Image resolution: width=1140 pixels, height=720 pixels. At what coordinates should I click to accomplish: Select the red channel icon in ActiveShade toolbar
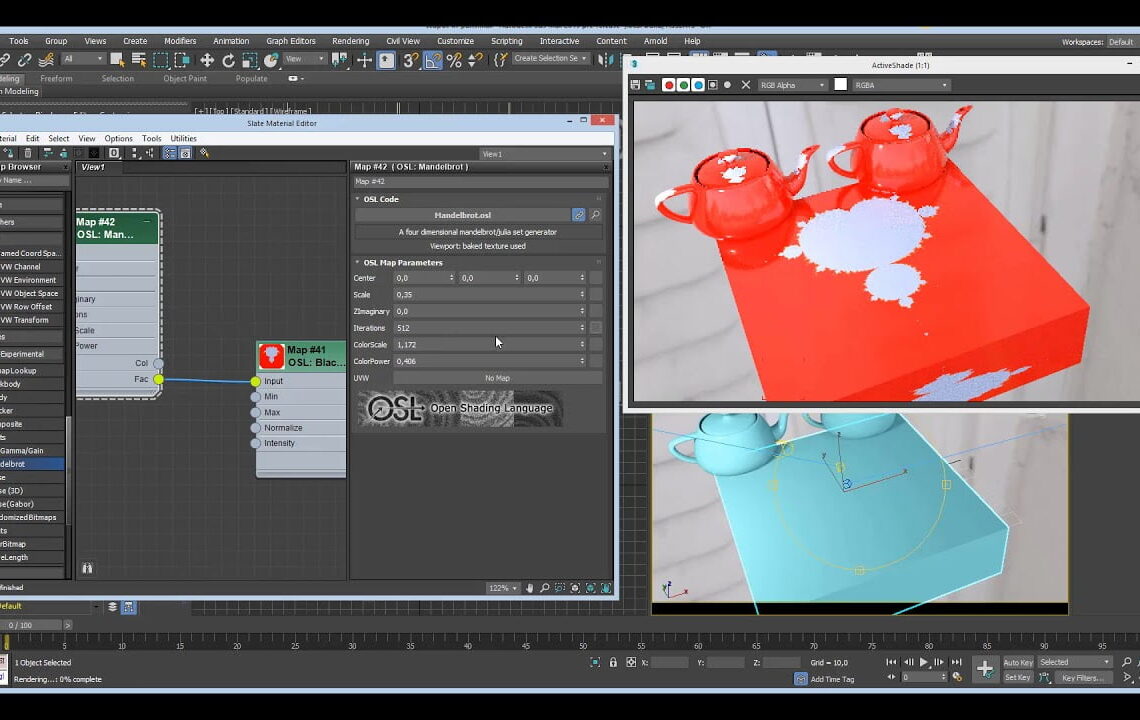click(x=669, y=84)
